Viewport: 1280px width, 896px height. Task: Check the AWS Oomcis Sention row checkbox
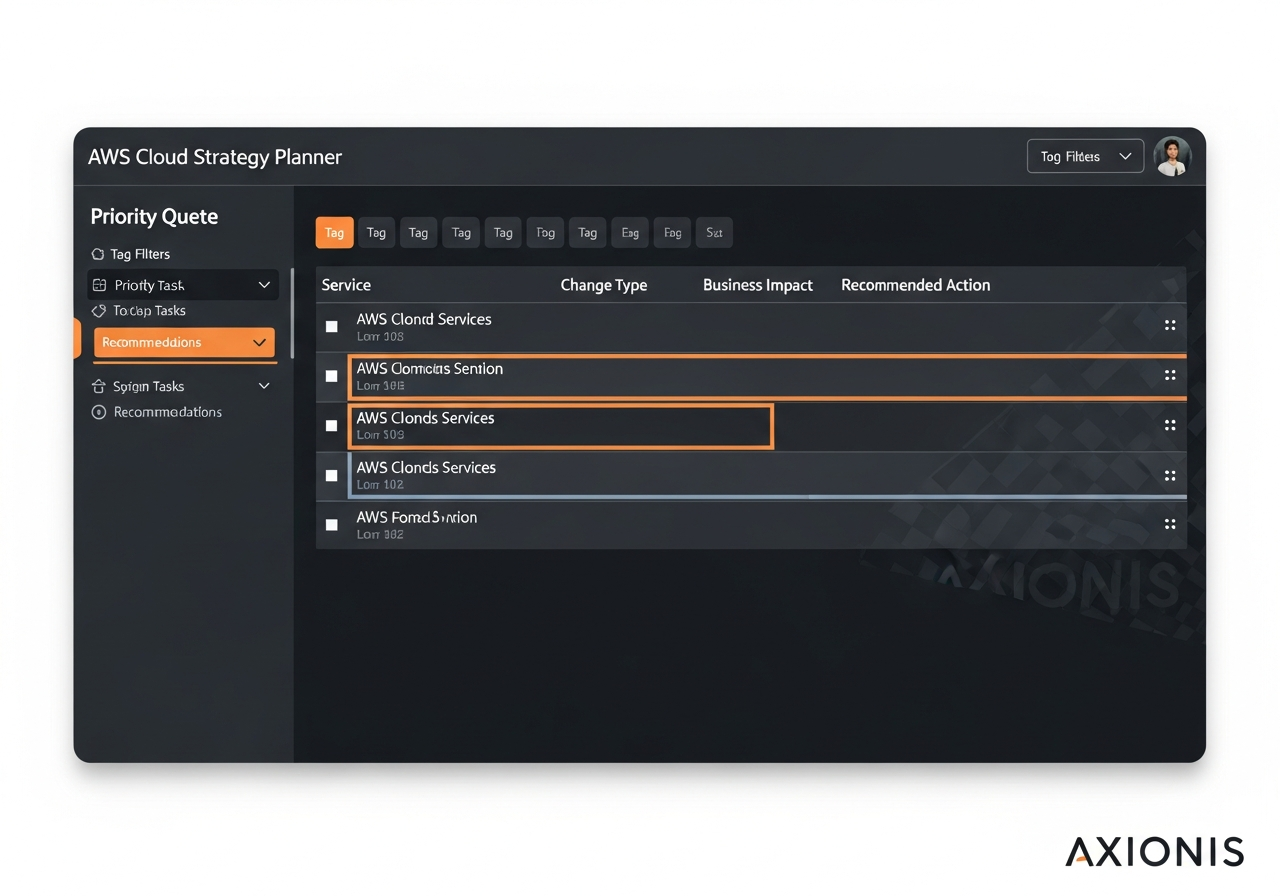click(x=331, y=376)
